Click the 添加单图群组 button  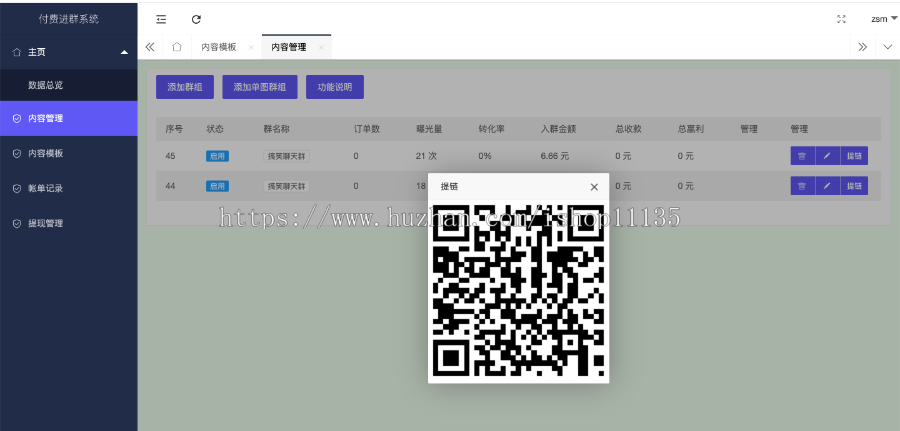point(260,87)
